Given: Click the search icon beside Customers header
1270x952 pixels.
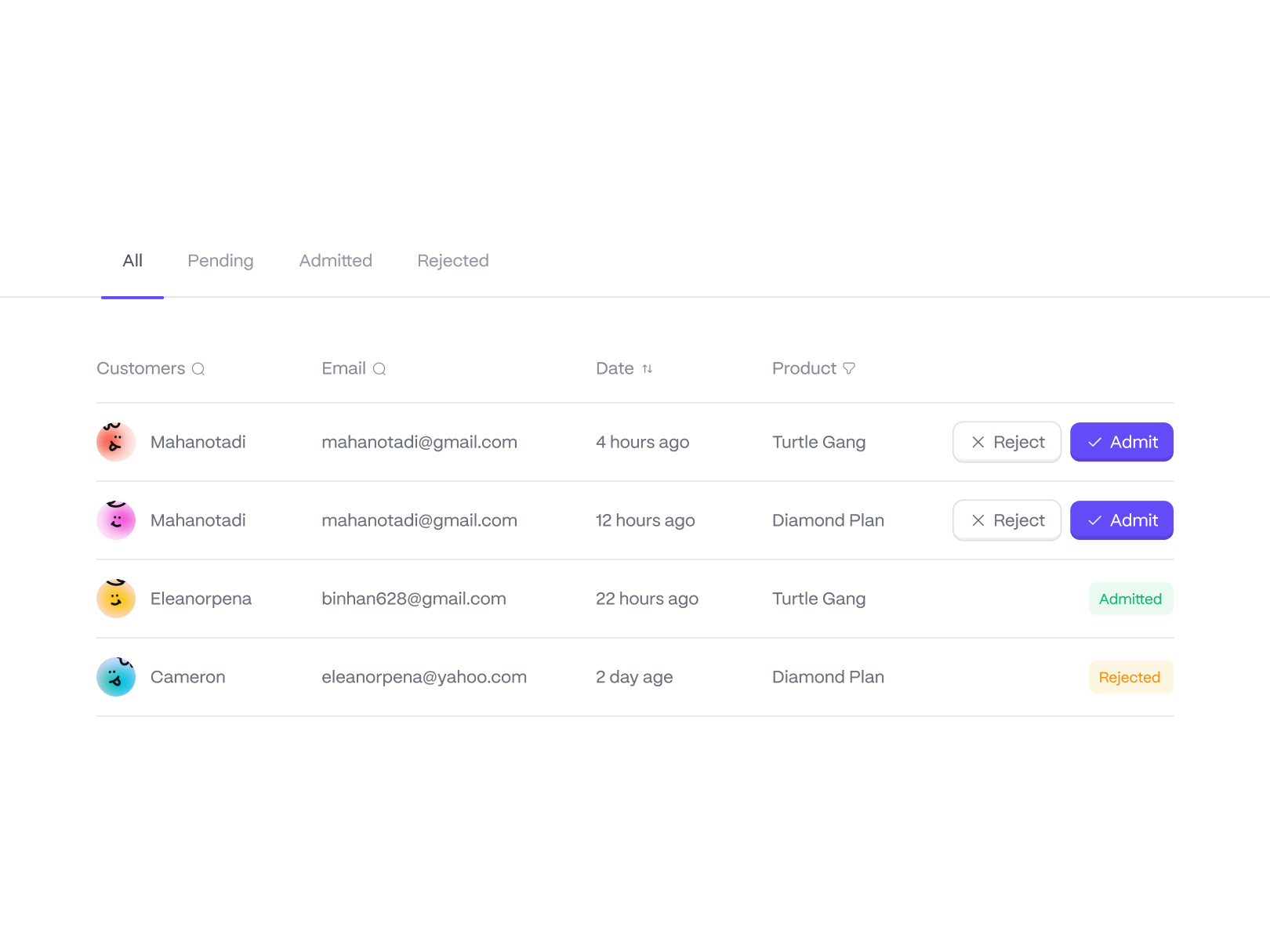Looking at the screenshot, I should point(199,368).
